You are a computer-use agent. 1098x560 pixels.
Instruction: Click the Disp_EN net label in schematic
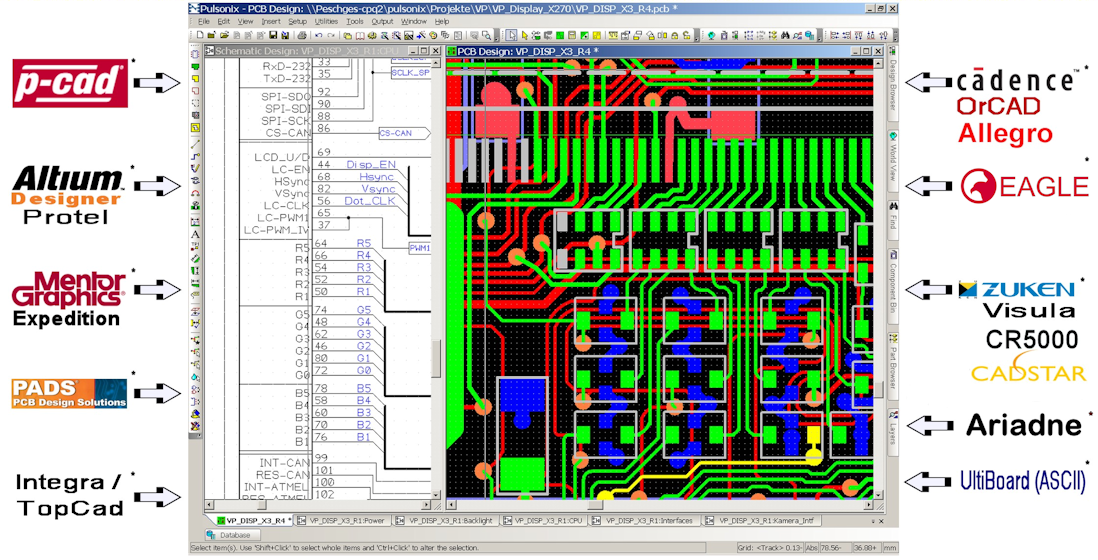[x=370, y=164]
